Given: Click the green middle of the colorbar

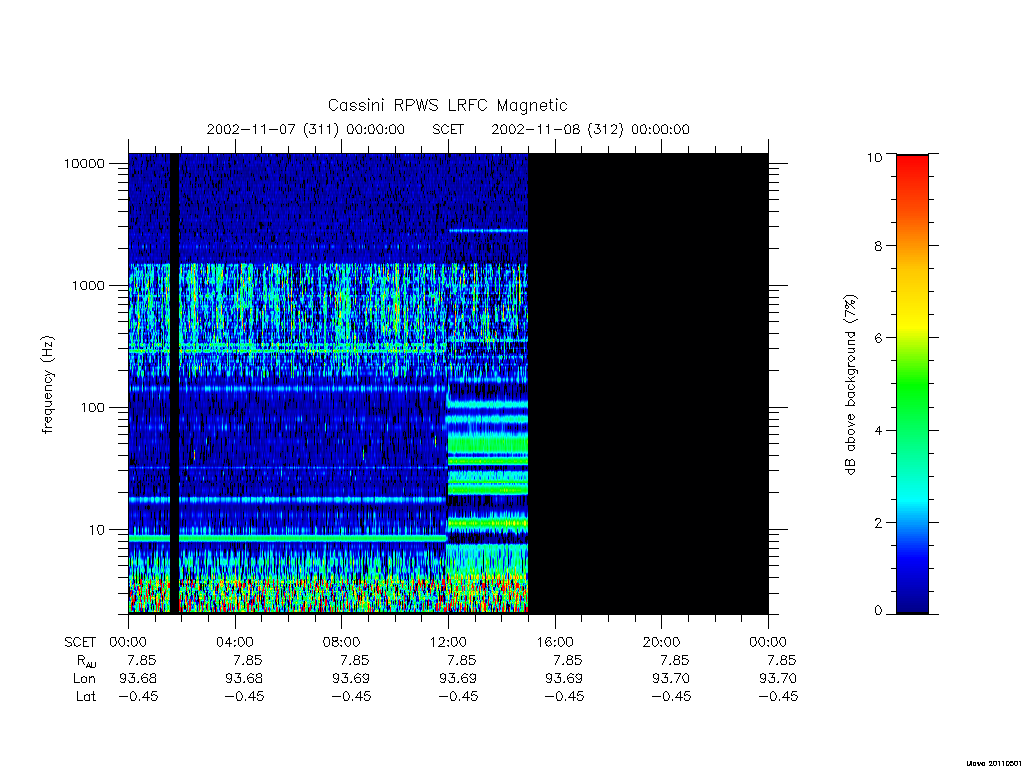Looking at the screenshot, I should tap(912, 385).
